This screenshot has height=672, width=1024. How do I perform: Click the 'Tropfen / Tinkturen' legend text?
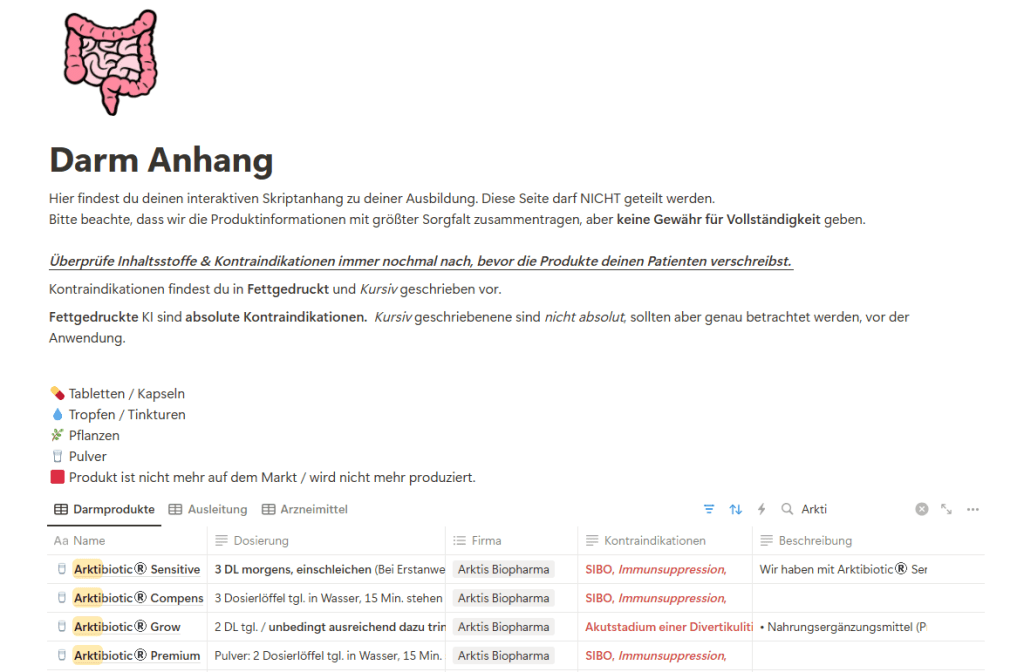point(127,414)
